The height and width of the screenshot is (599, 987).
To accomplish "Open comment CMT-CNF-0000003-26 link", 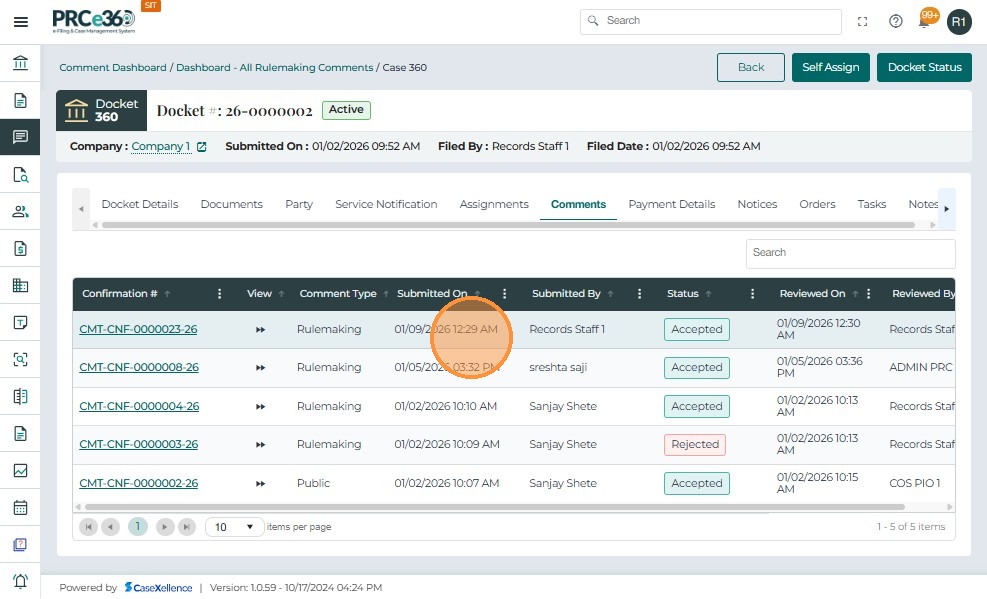I will point(139,444).
